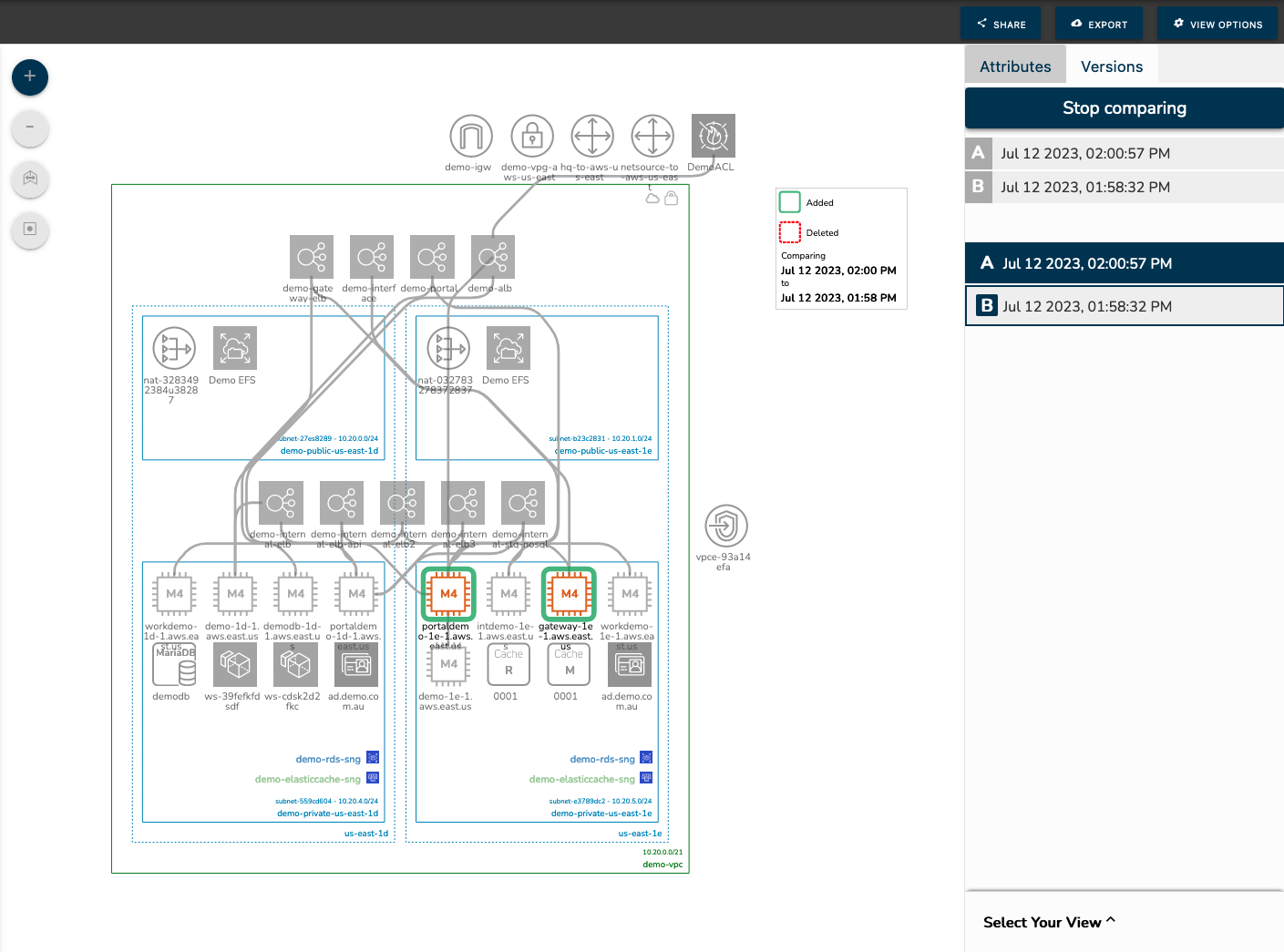Click the DemoACL network ACL icon
Image resolution: width=1284 pixels, height=952 pixels.
pyautogui.click(x=712, y=135)
